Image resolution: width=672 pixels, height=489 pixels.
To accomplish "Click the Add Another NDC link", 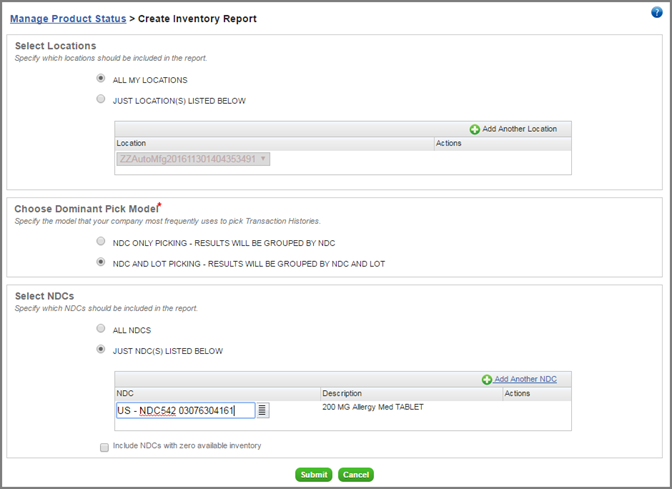I will (x=525, y=379).
